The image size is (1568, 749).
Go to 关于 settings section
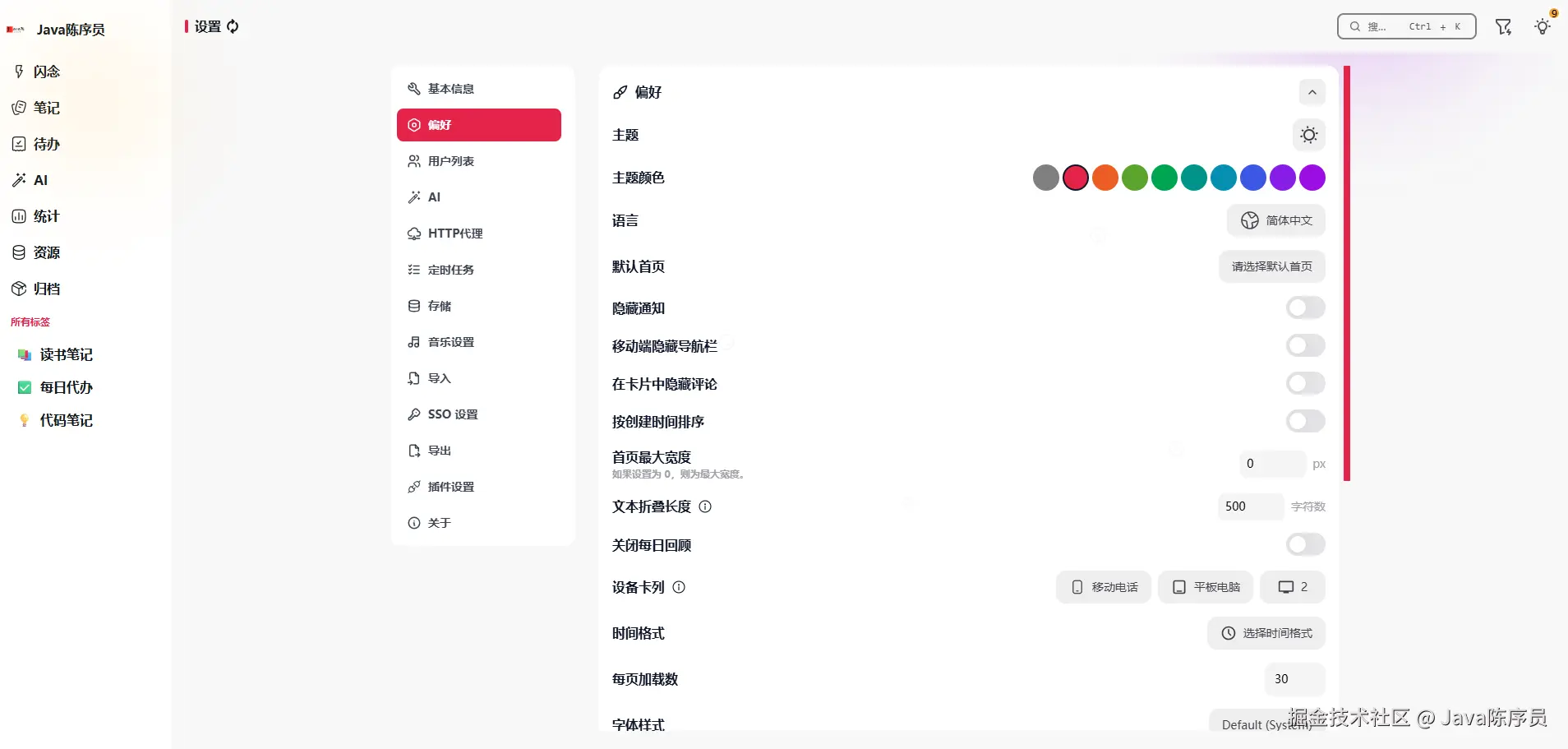(479, 523)
